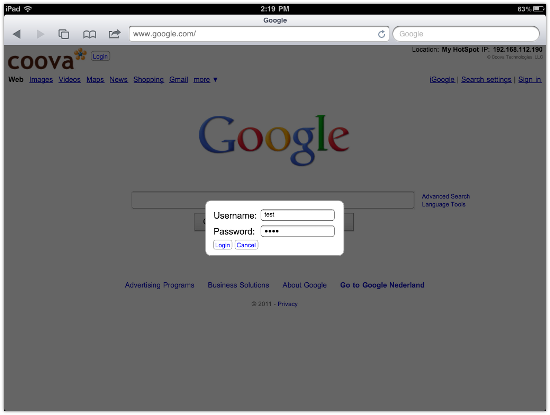Click the coova logo
The width and height of the screenshot is (550, 415).
[x=46, y=60]
